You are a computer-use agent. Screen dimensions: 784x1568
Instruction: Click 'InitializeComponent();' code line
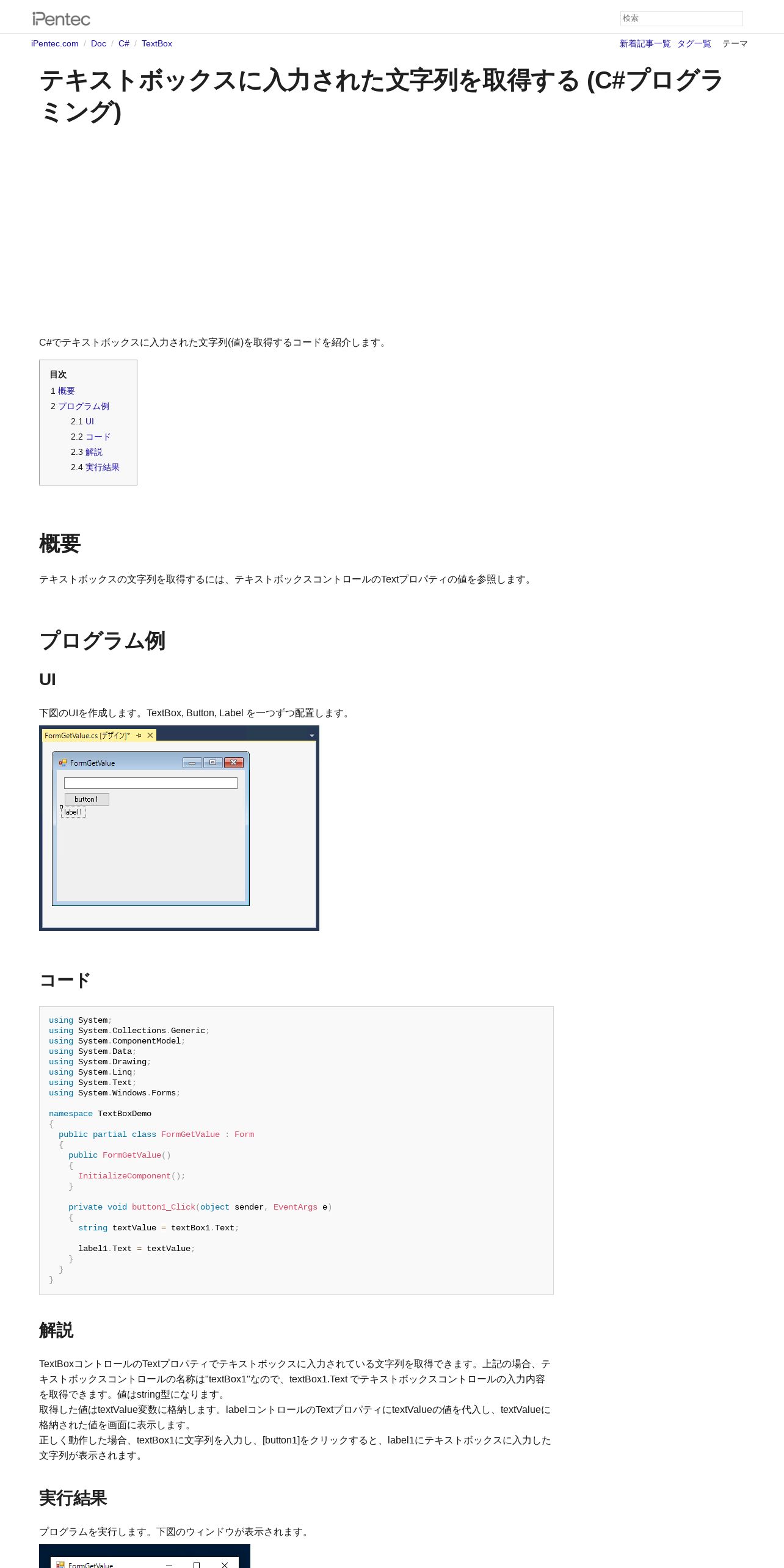point(132,1176)
